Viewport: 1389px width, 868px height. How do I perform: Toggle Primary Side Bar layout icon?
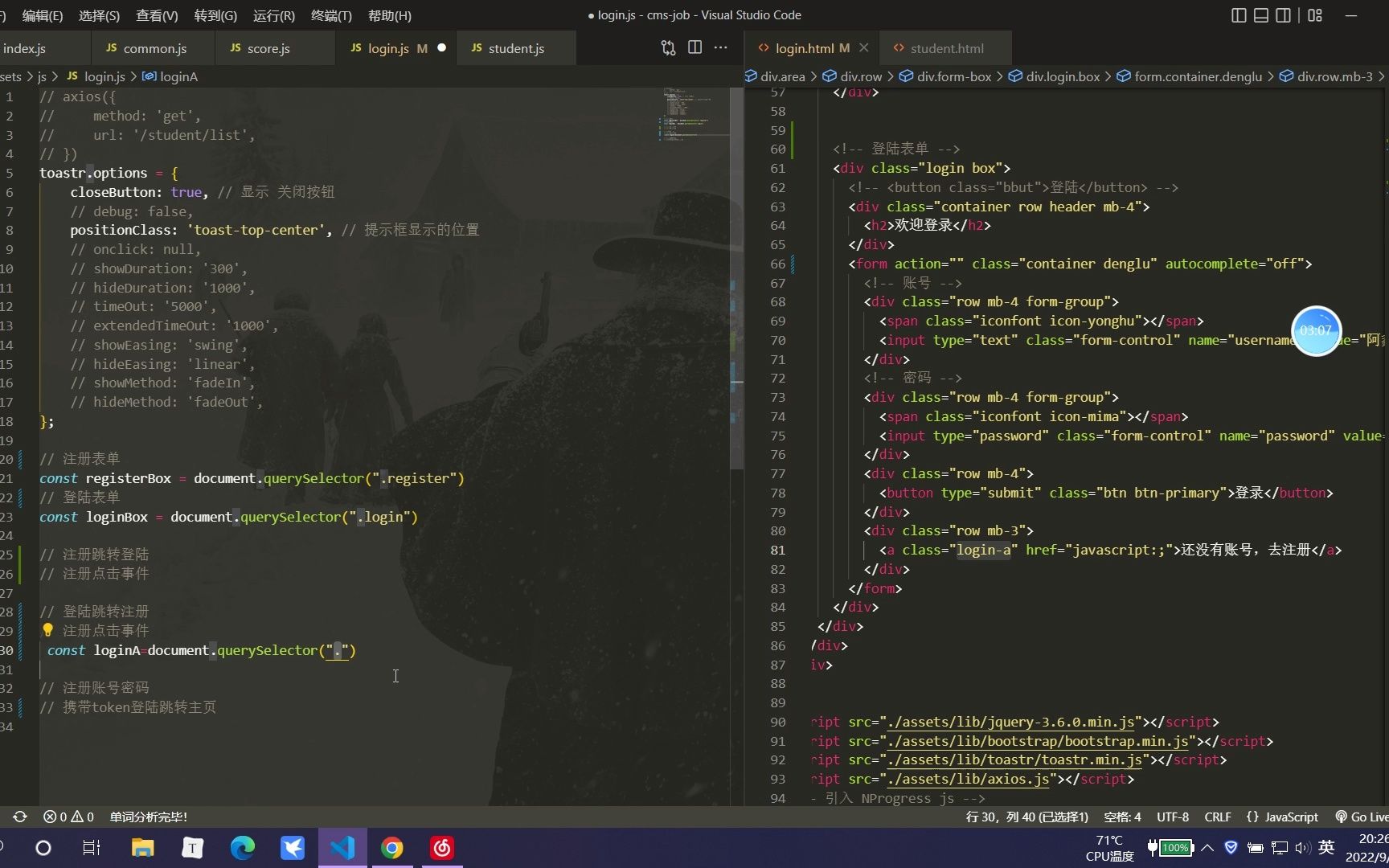1239,15
